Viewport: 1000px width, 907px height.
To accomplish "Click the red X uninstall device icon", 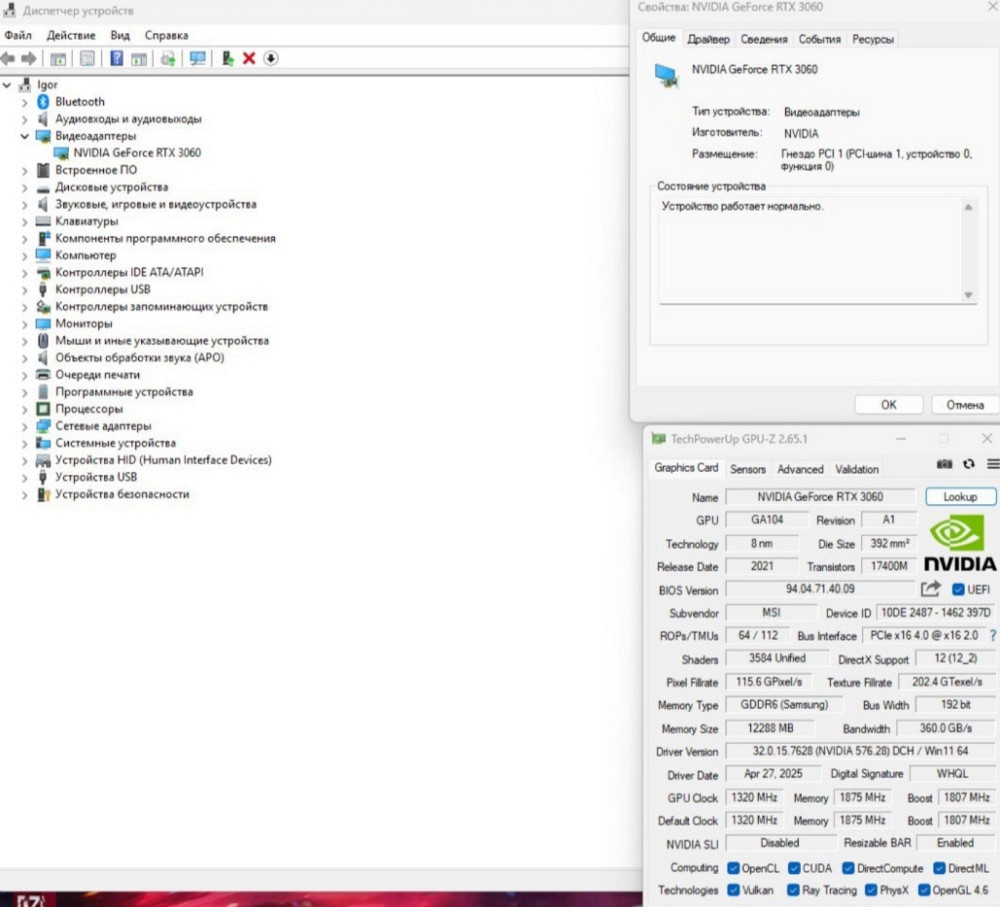I will [249, 59].
